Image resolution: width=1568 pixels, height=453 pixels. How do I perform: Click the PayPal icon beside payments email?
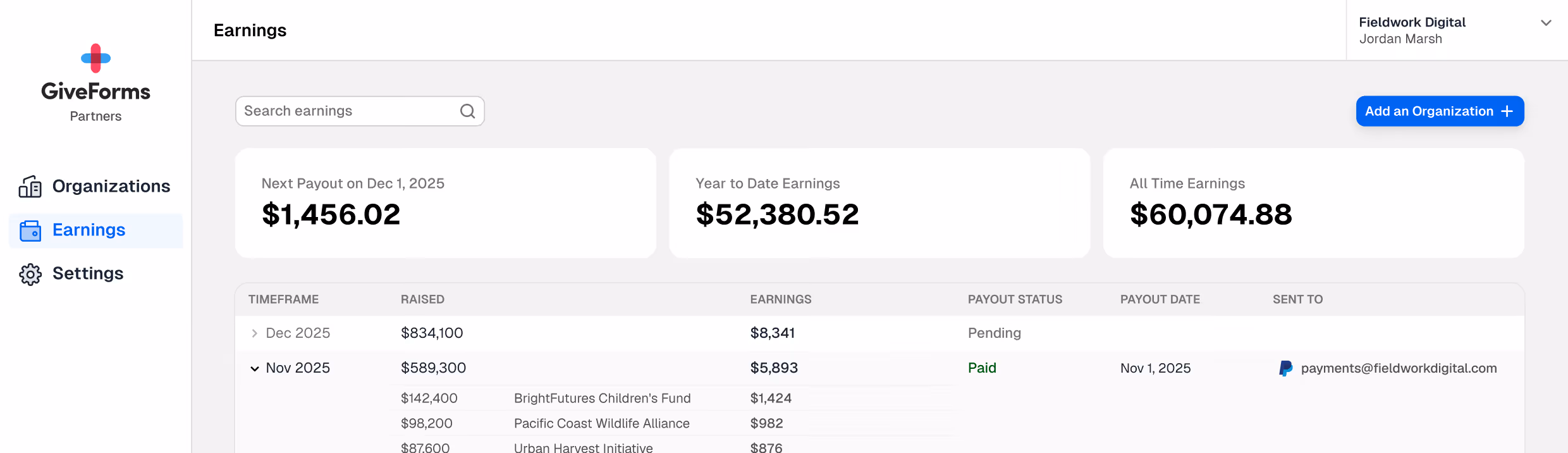(1285, 368)
